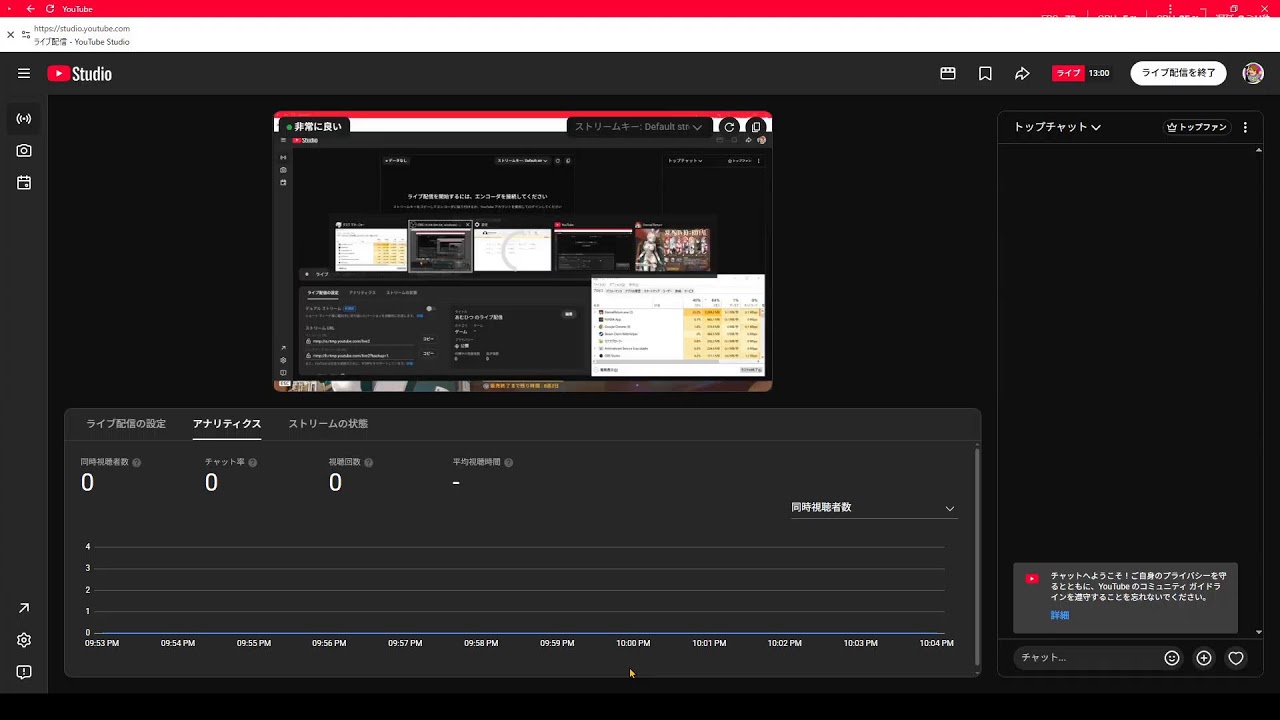Click the live stream preview video

[523, 251]
